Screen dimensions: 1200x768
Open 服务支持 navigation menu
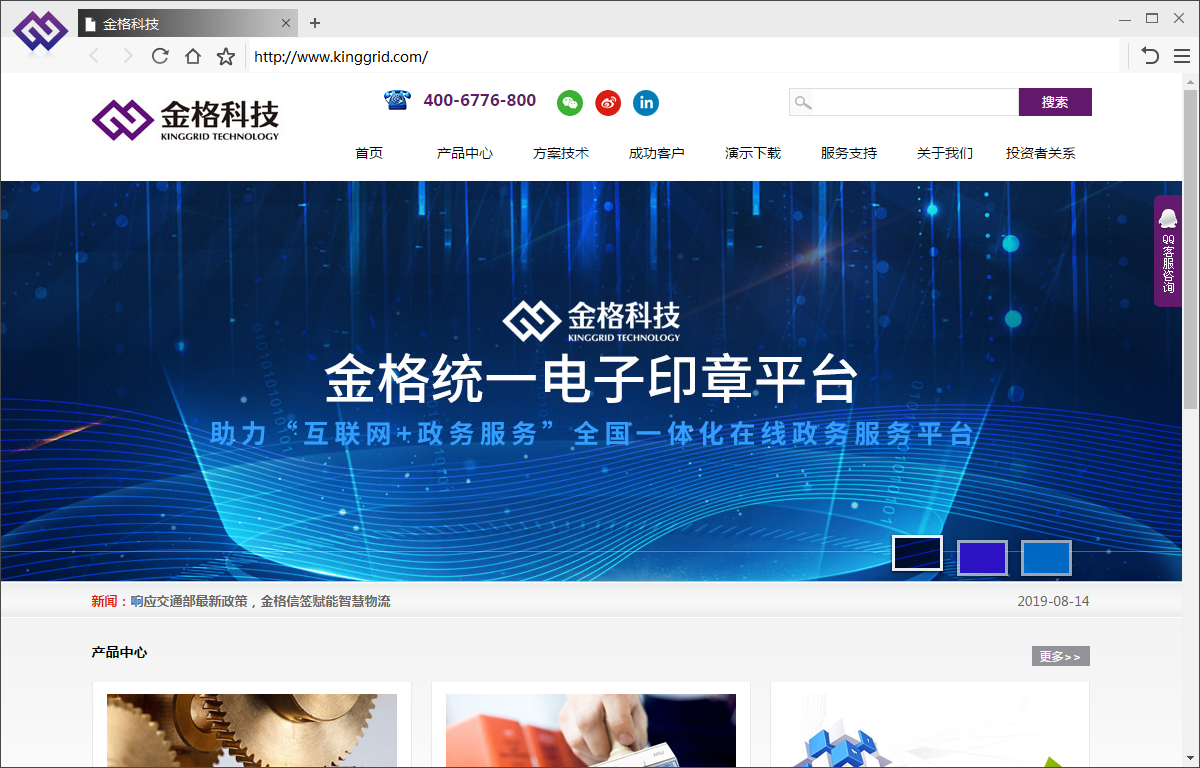[x=849, y=153]
